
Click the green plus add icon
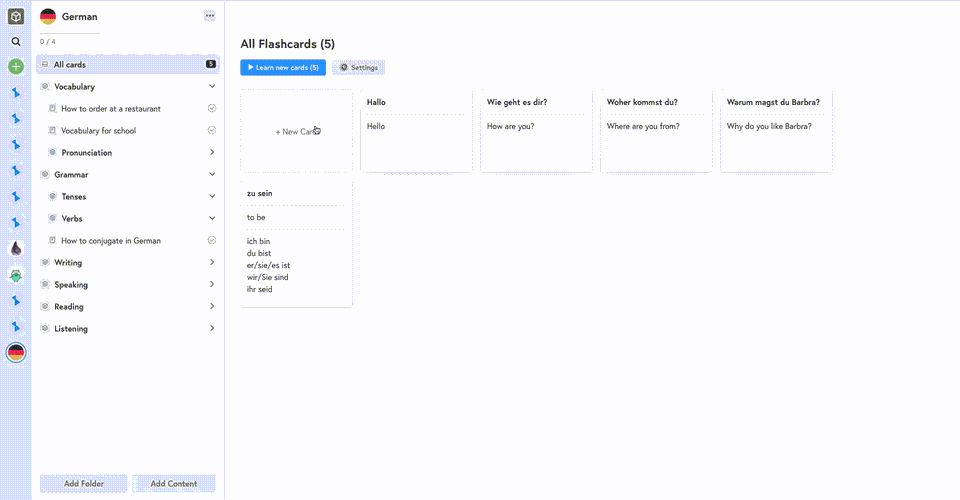pyautogui.click(x=16, y=67)
